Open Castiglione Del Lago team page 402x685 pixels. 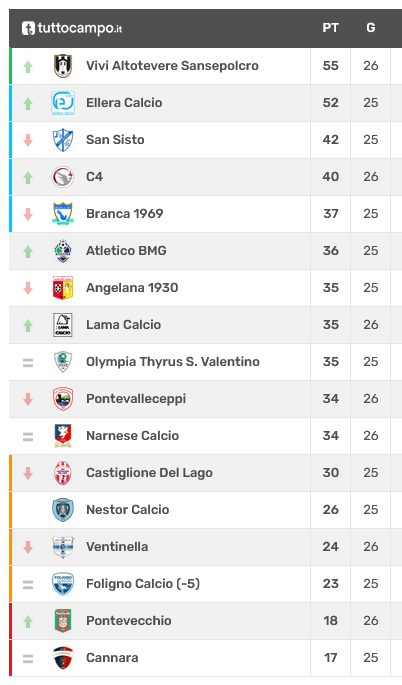pyautogui.click(x=149, y=473)
